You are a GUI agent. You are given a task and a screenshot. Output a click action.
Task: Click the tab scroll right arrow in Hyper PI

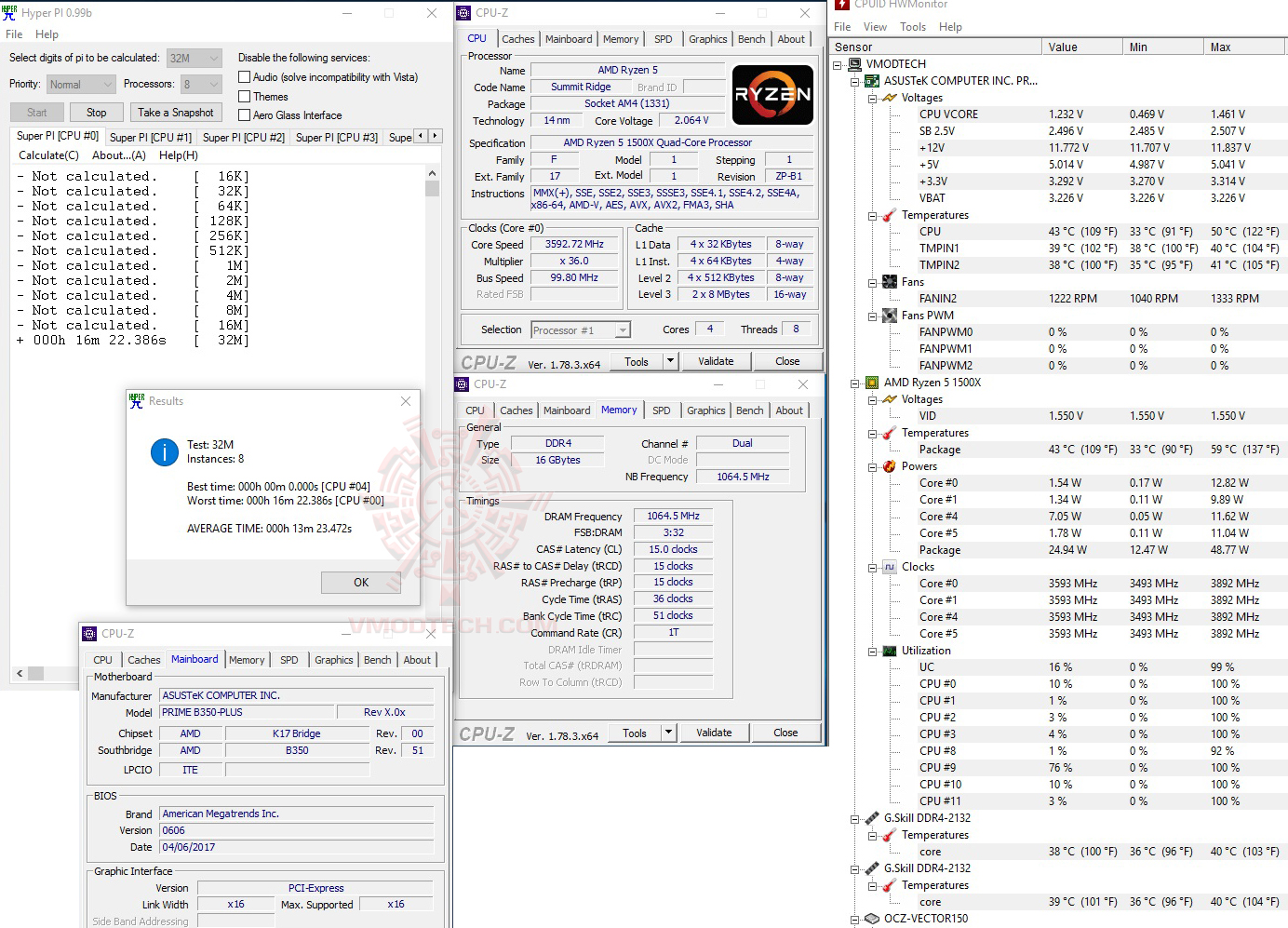[x=434, y=136]
